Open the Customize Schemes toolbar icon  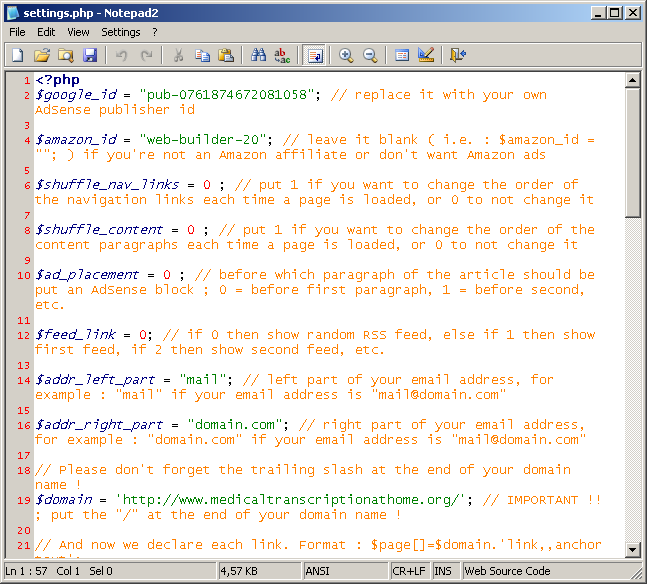click(x=426, y=55)
